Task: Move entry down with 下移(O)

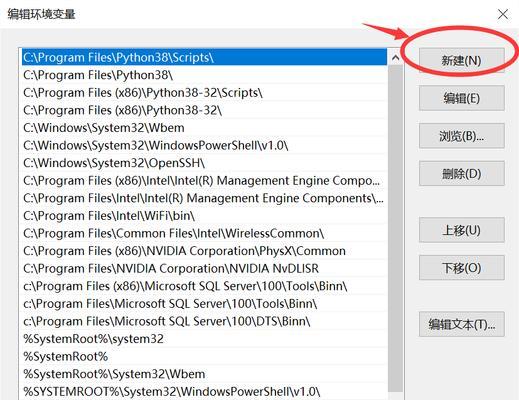Action: coord(462,268)
